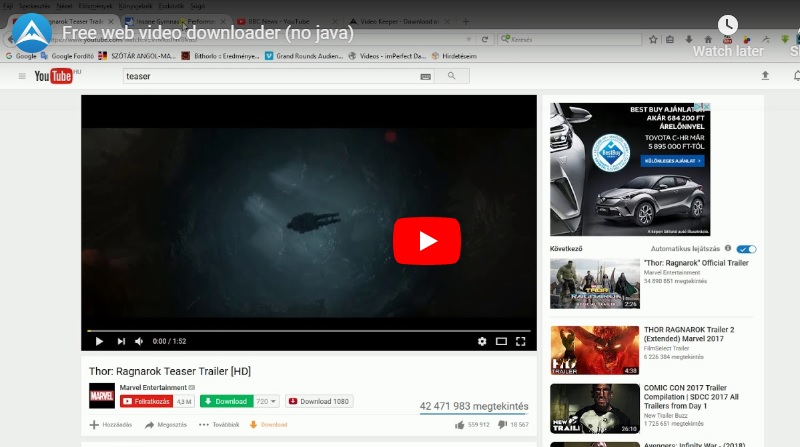Open the 'Hirdetéseim' bookmark
This screenshot has height=447, width=800.
pos(454,56)
